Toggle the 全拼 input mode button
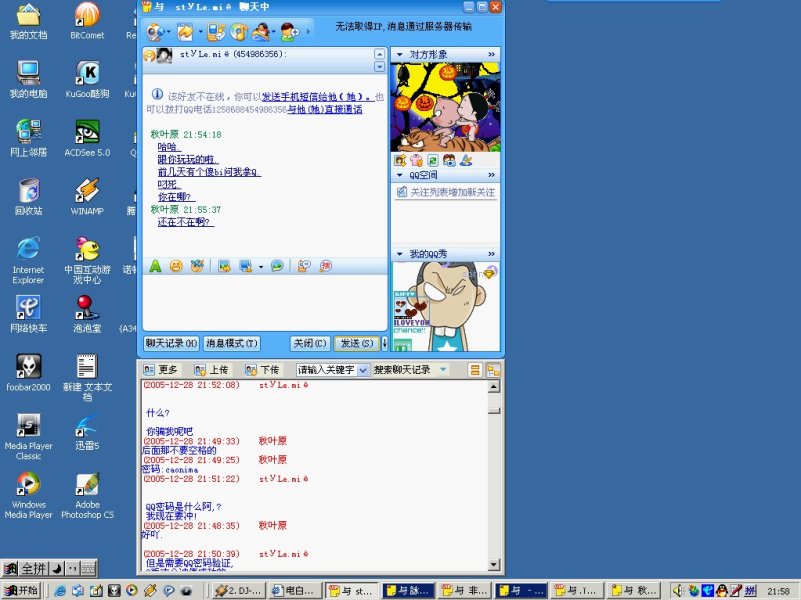 click(x=32, y=568)
